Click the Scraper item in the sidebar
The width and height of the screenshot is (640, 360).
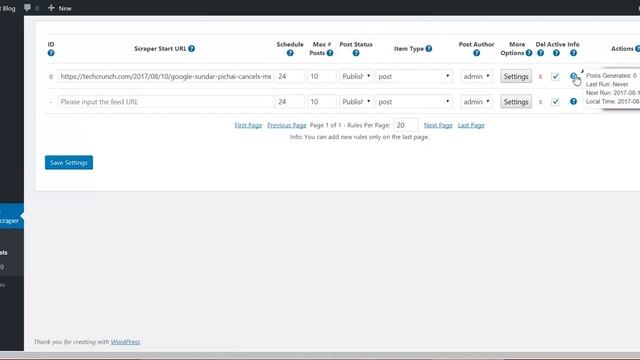pyautogui.click(x=11, y=216)
